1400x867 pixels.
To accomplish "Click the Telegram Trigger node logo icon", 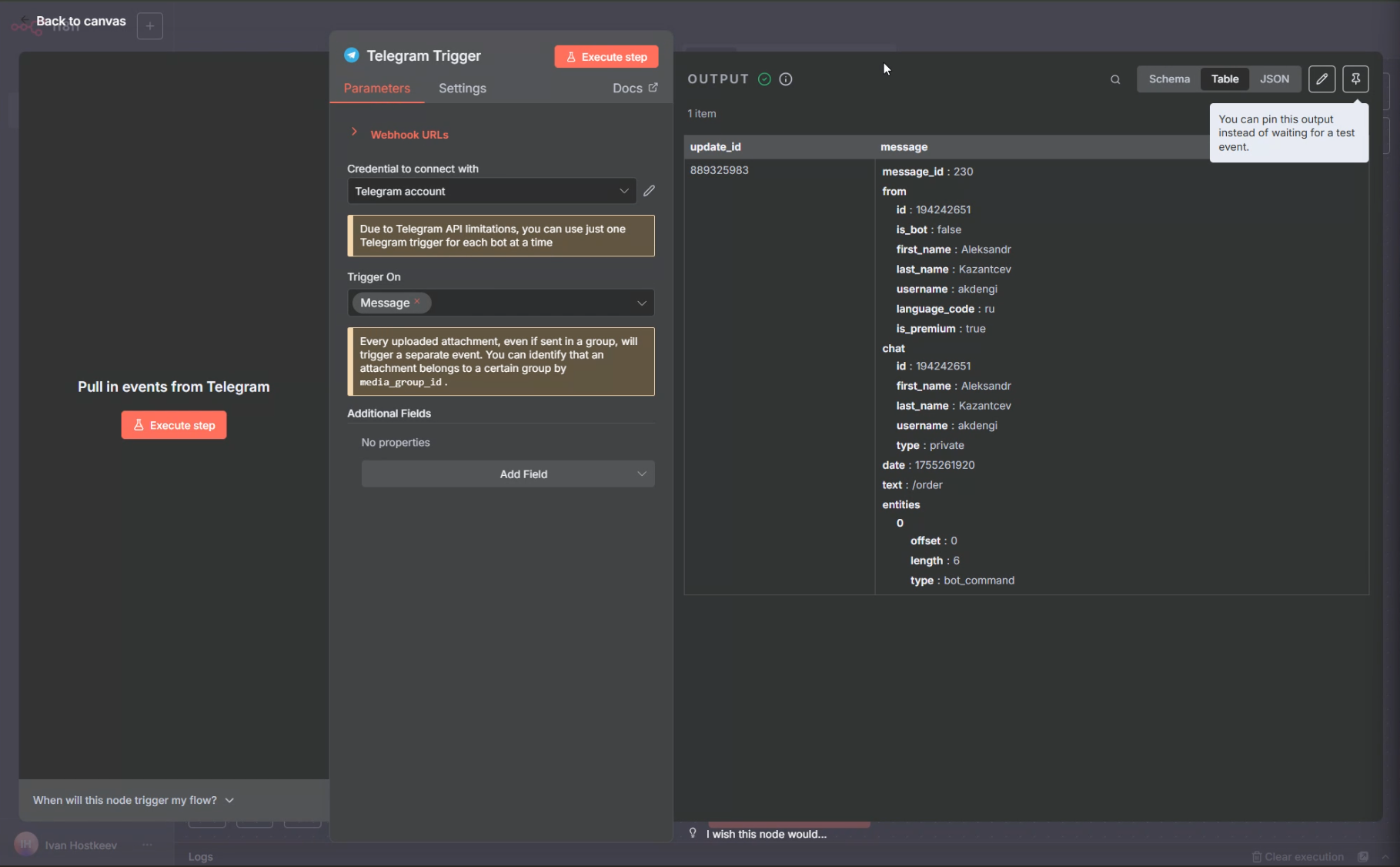I will pos(352,55).
